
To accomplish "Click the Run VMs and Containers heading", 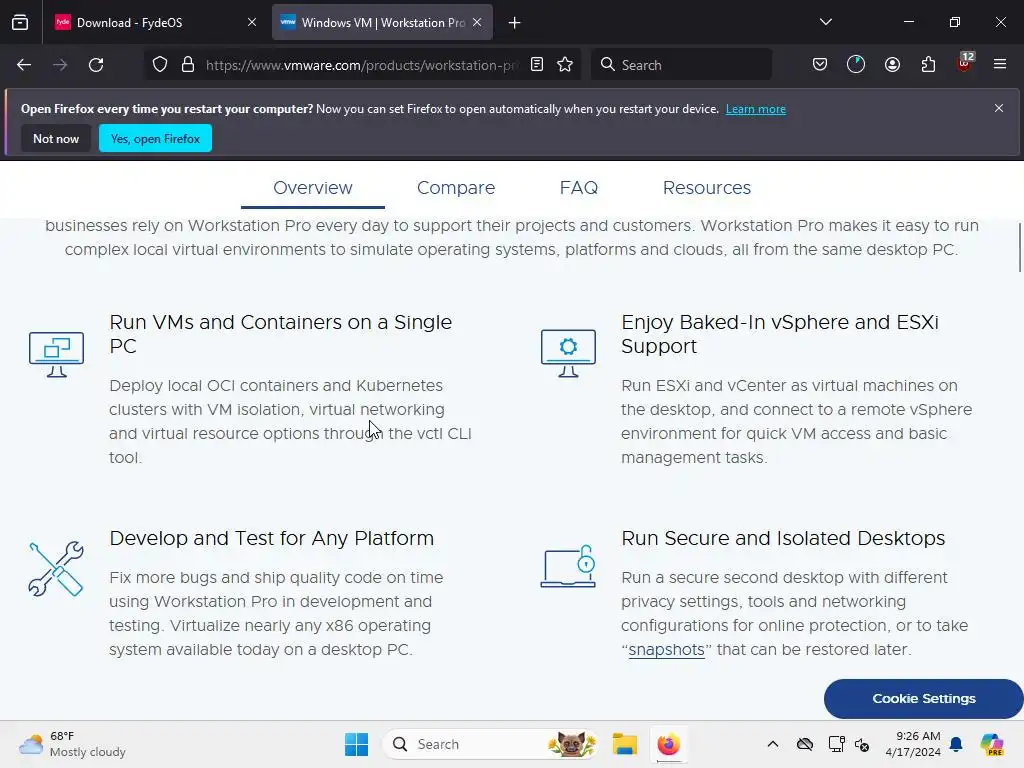I will click(x=281, y=334).
